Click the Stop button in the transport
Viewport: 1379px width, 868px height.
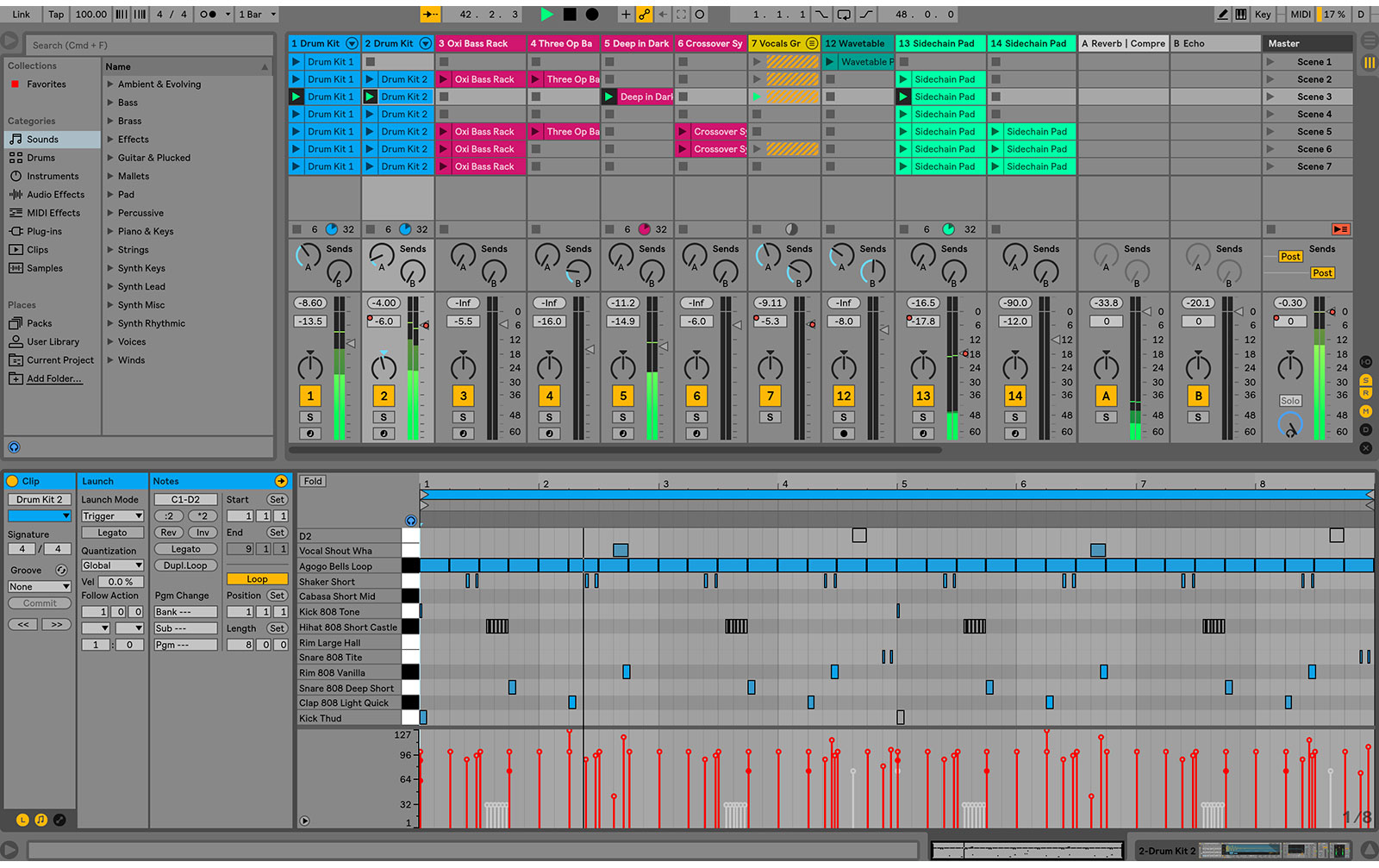pyautogui.click(x=570, y=15)
